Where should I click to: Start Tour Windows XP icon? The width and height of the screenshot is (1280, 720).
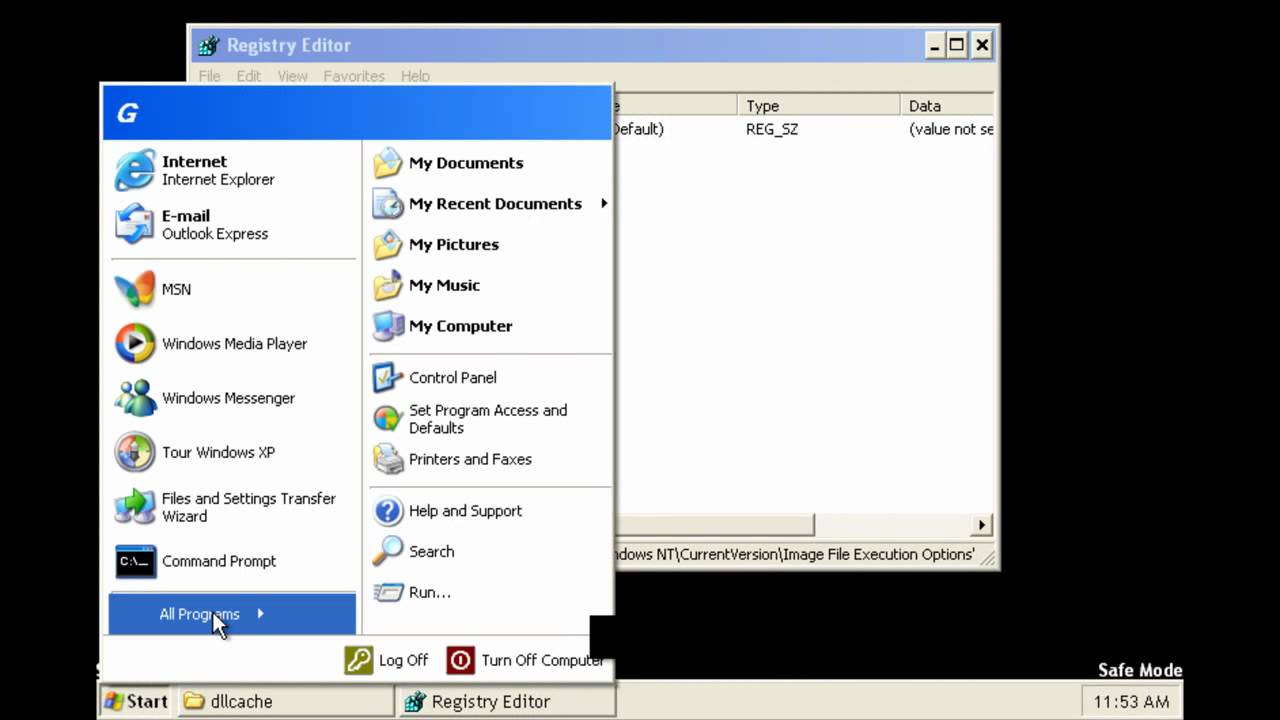(x=135, y=452)
